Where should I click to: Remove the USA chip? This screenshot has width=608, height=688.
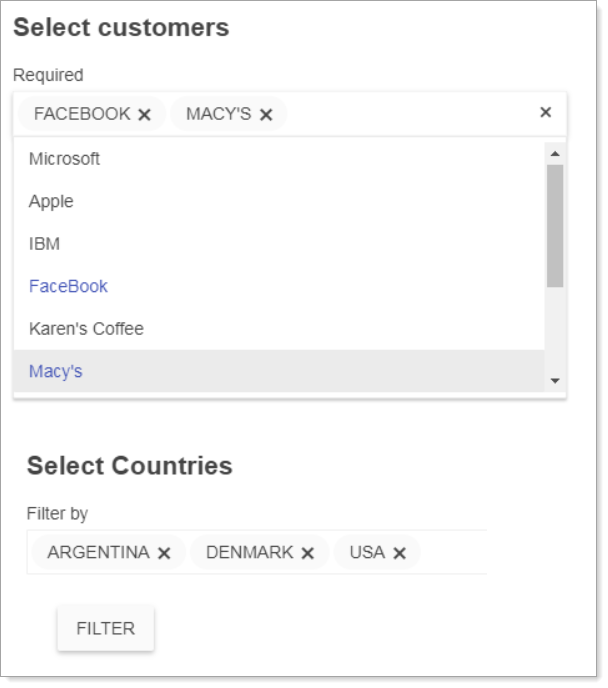[399, 553]
